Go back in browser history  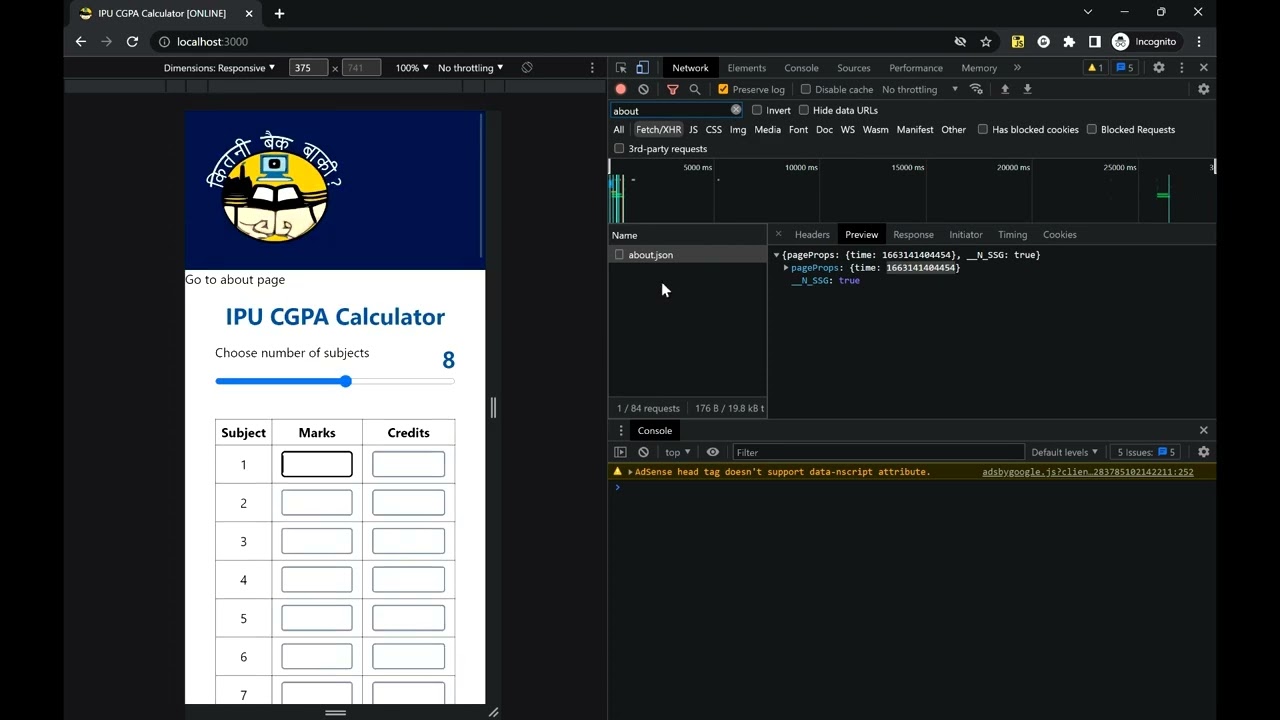click(x=81, y=42)
